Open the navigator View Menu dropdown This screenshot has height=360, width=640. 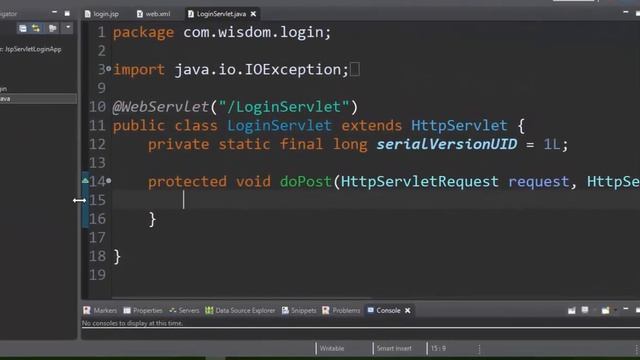click(68, 27)
